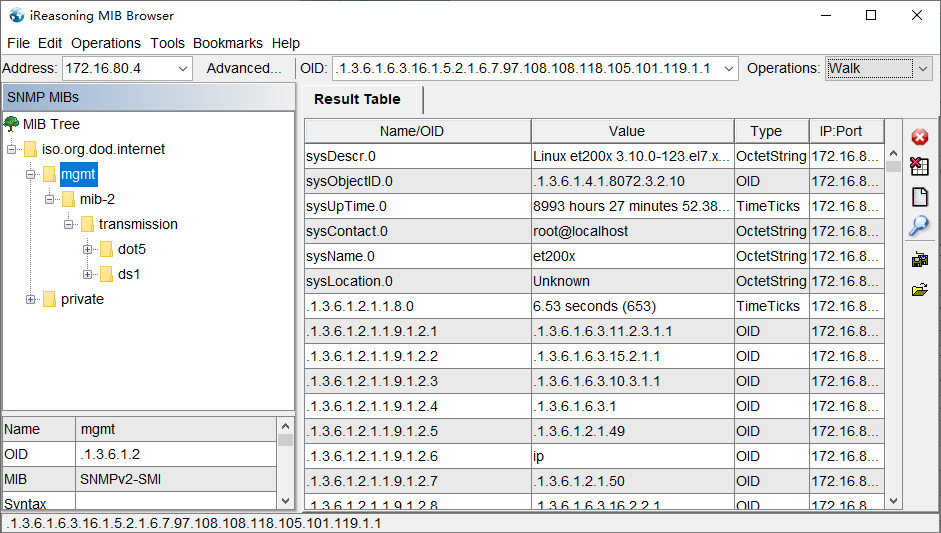The height and width of the screenshot is (533, 941).
Task: Collapse the transmission tree node
Action: (68, 224)
